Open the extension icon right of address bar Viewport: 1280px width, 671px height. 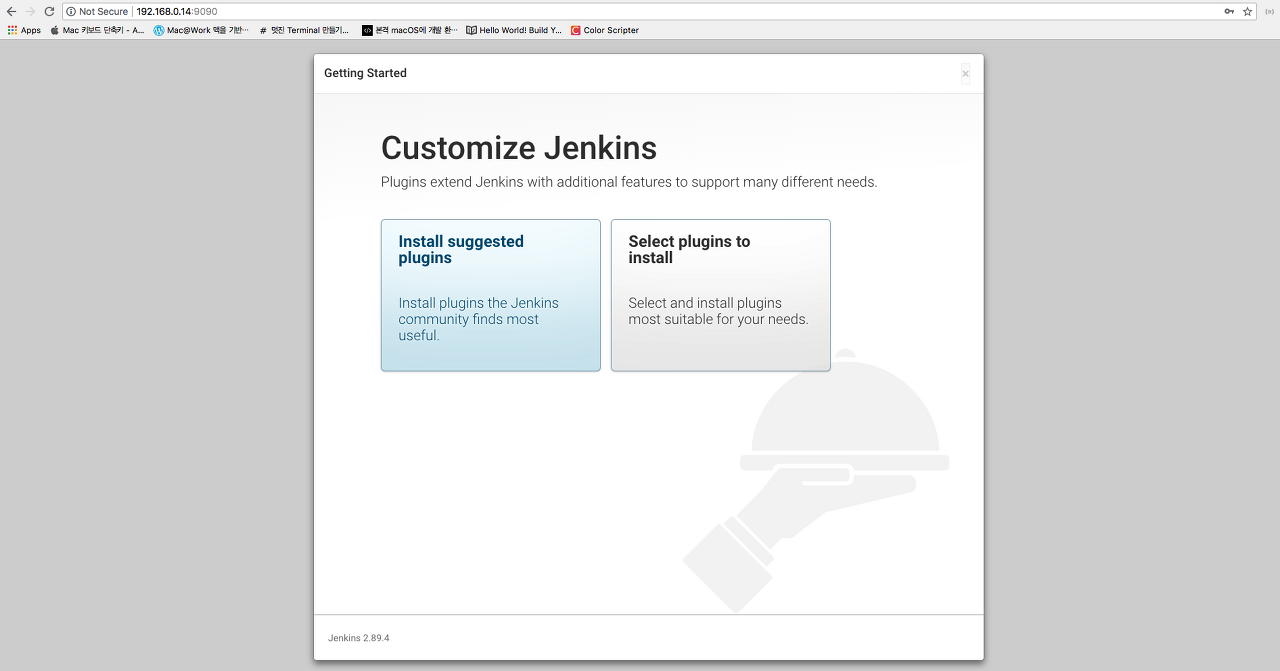pos(1269,11)
